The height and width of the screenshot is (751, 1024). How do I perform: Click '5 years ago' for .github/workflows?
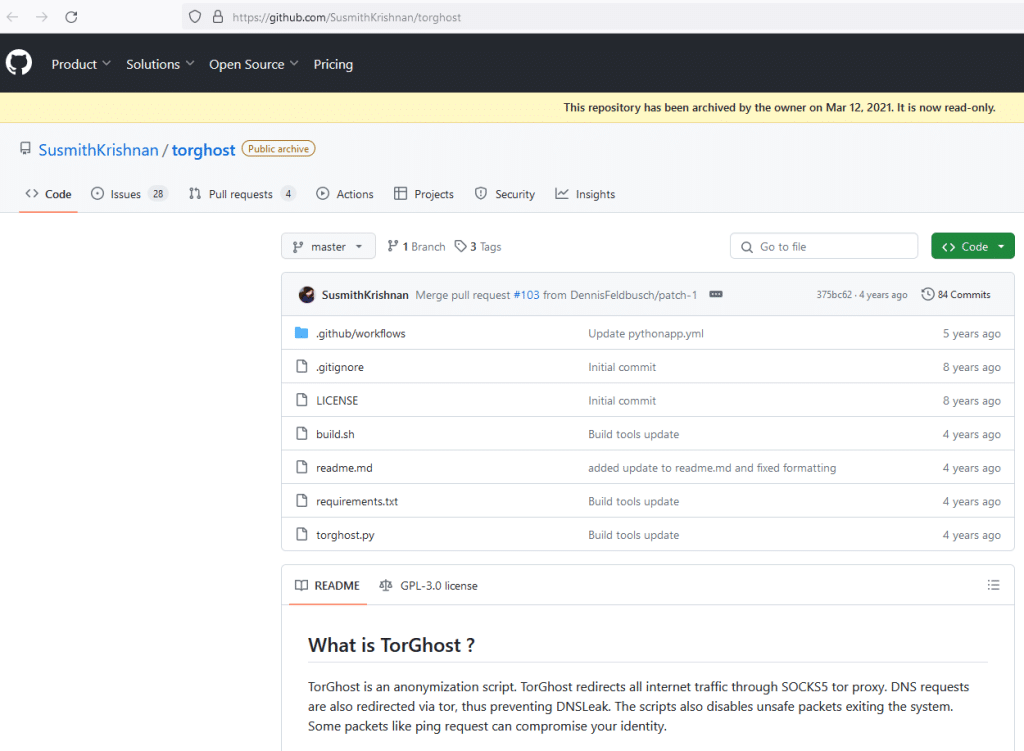click(x=971, y=334)
